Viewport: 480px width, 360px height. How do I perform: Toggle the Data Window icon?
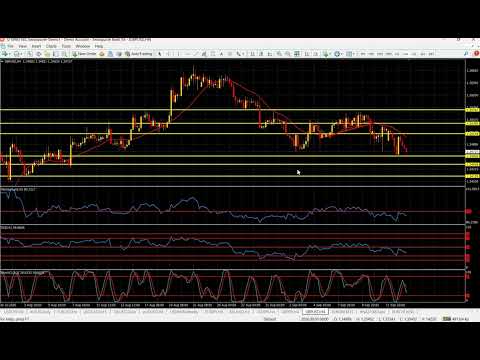click(x=39, y=54)
